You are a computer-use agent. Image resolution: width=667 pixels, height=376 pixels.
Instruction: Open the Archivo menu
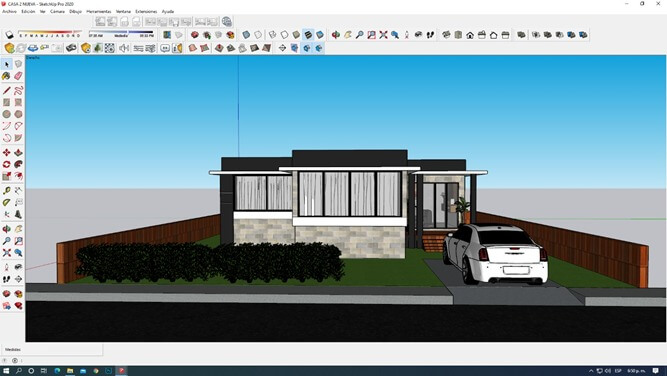click(9, 11)
